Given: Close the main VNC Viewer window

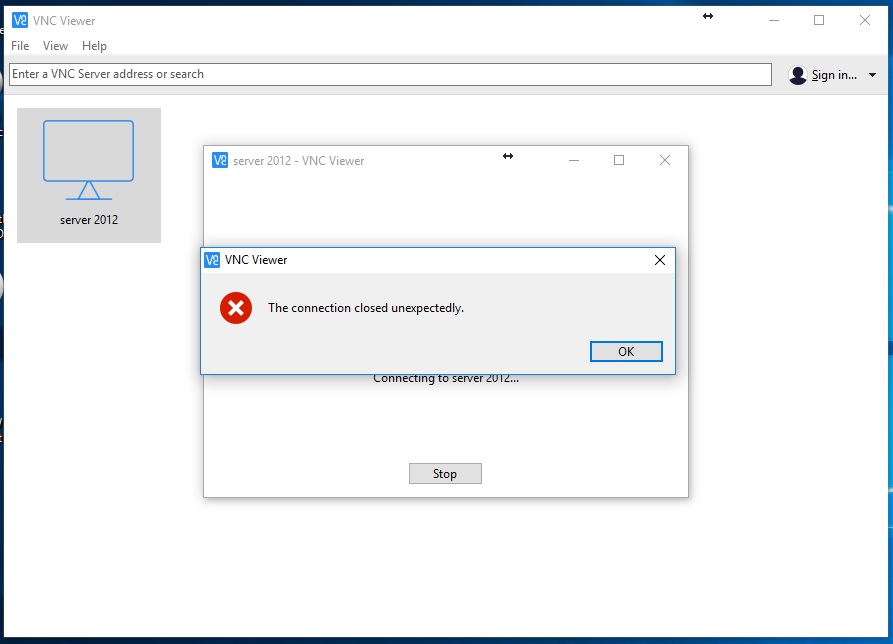Looking at the screenshot, I should (865, 20).
